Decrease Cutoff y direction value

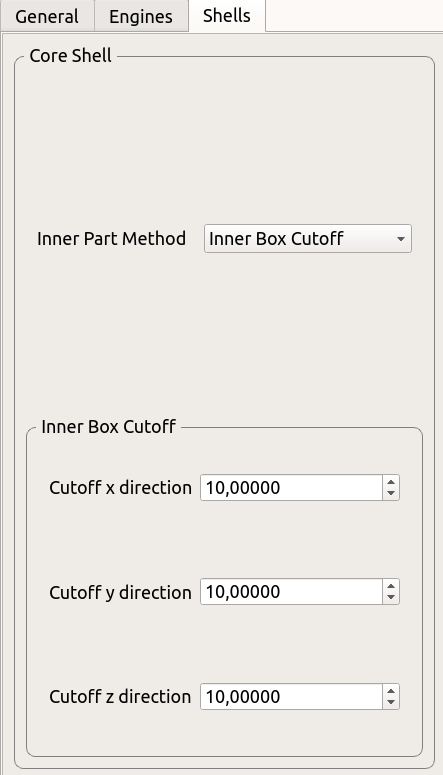[x=391, y=598]
